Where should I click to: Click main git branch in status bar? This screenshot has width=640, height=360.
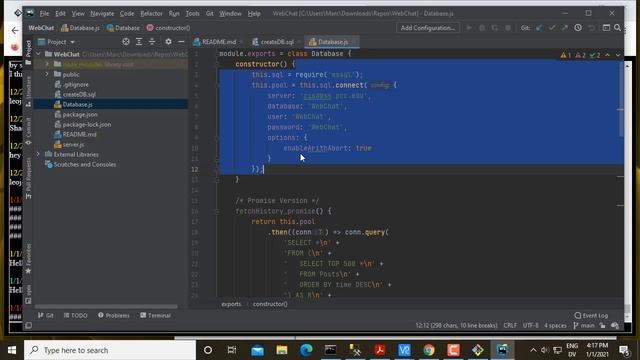[584, 325]
